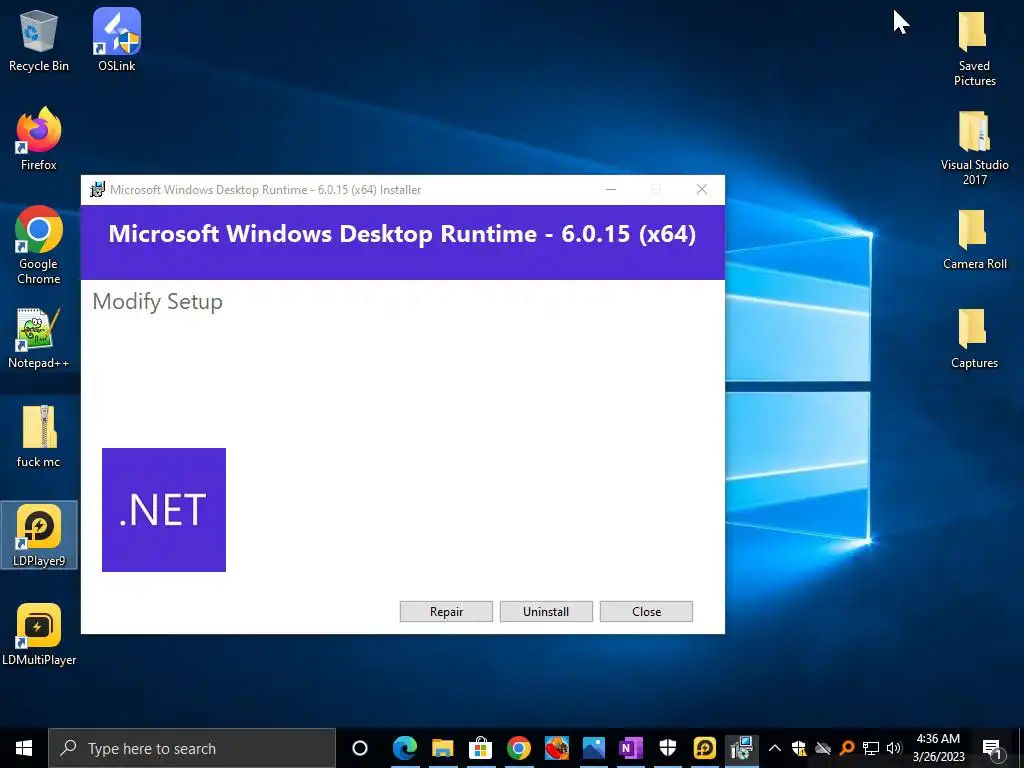
Task: Expand hidden system tray icons
Action: tap(775, 748)
